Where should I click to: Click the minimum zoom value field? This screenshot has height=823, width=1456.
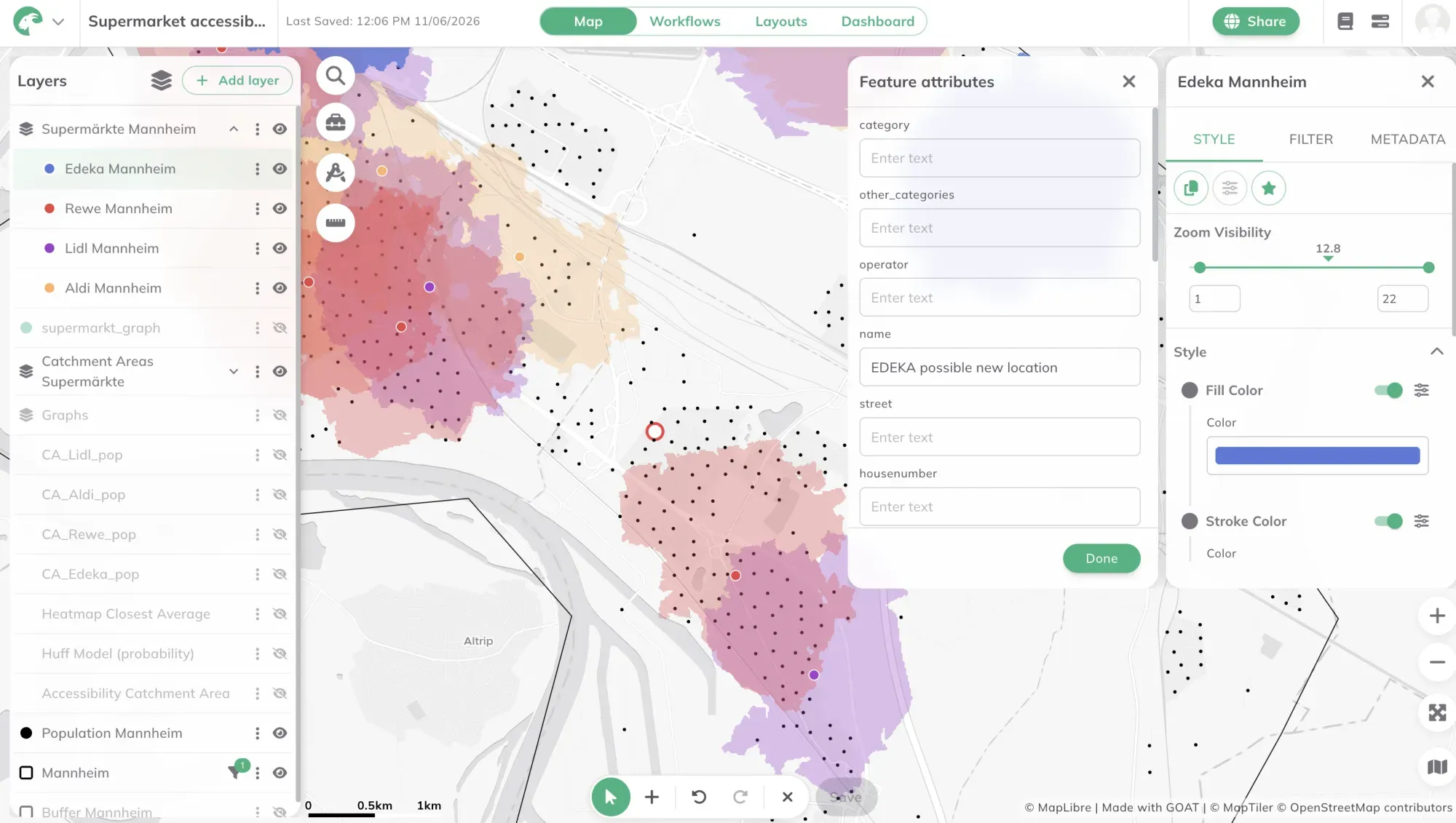1214,299
